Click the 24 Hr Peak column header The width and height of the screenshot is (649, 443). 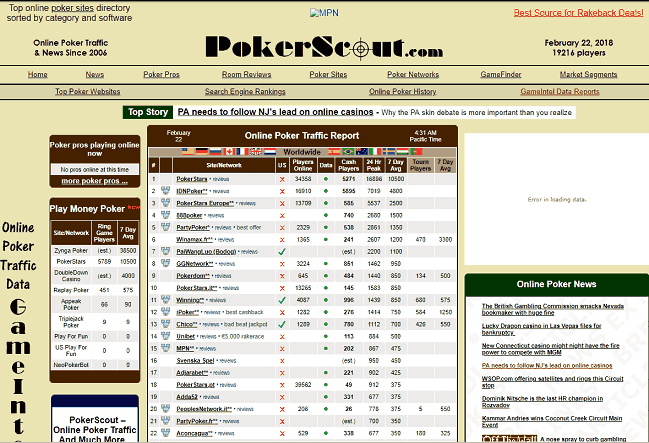click(374, 165)
